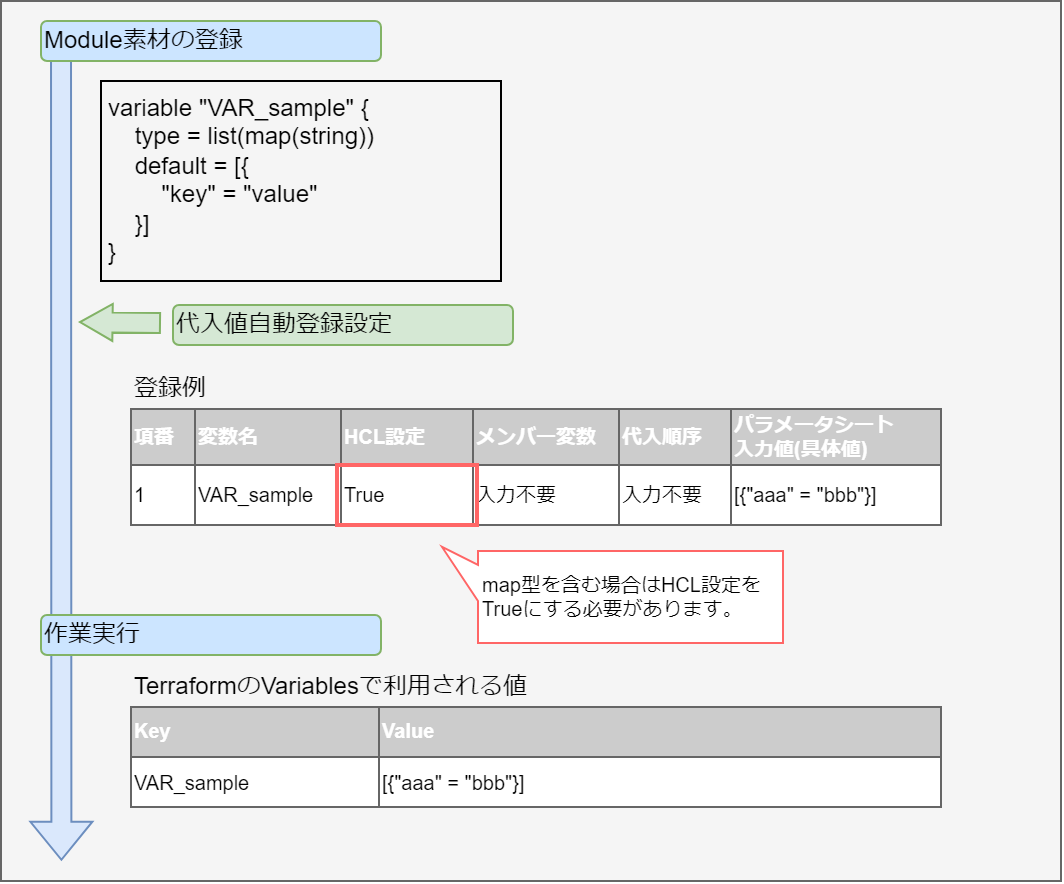The image size is (1064, 884).
Task: Select VAR_sample cell in 登録例 table
Action: click(x=267, y=495)
